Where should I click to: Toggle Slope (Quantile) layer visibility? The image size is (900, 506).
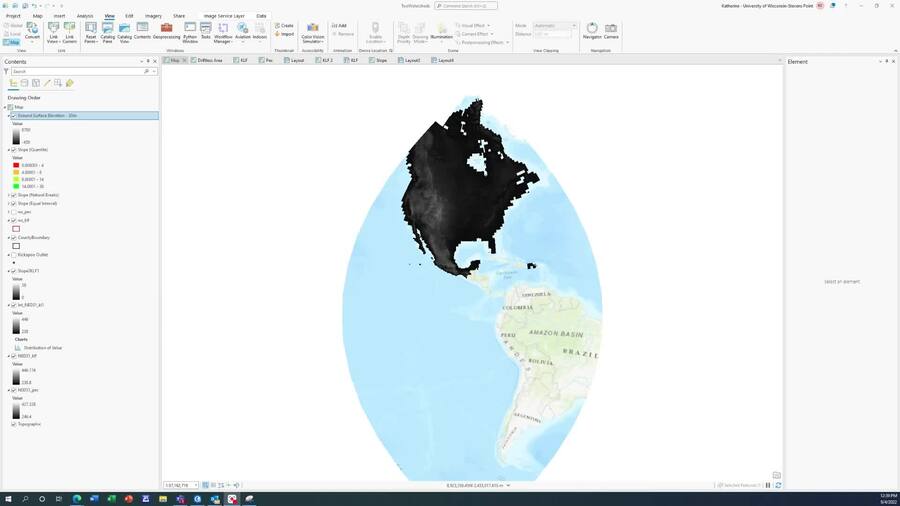[x=14, y=150]
